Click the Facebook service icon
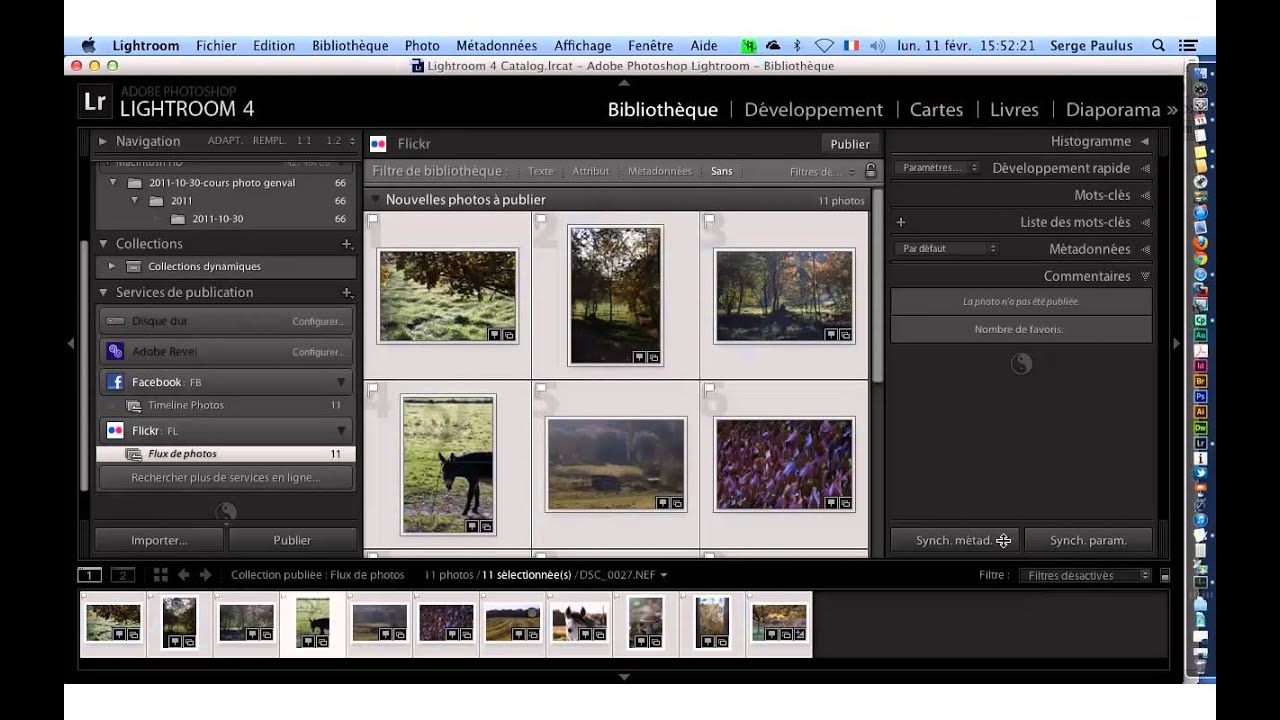The height and width of the screenshot is (720, 1280). coord(115,382)
